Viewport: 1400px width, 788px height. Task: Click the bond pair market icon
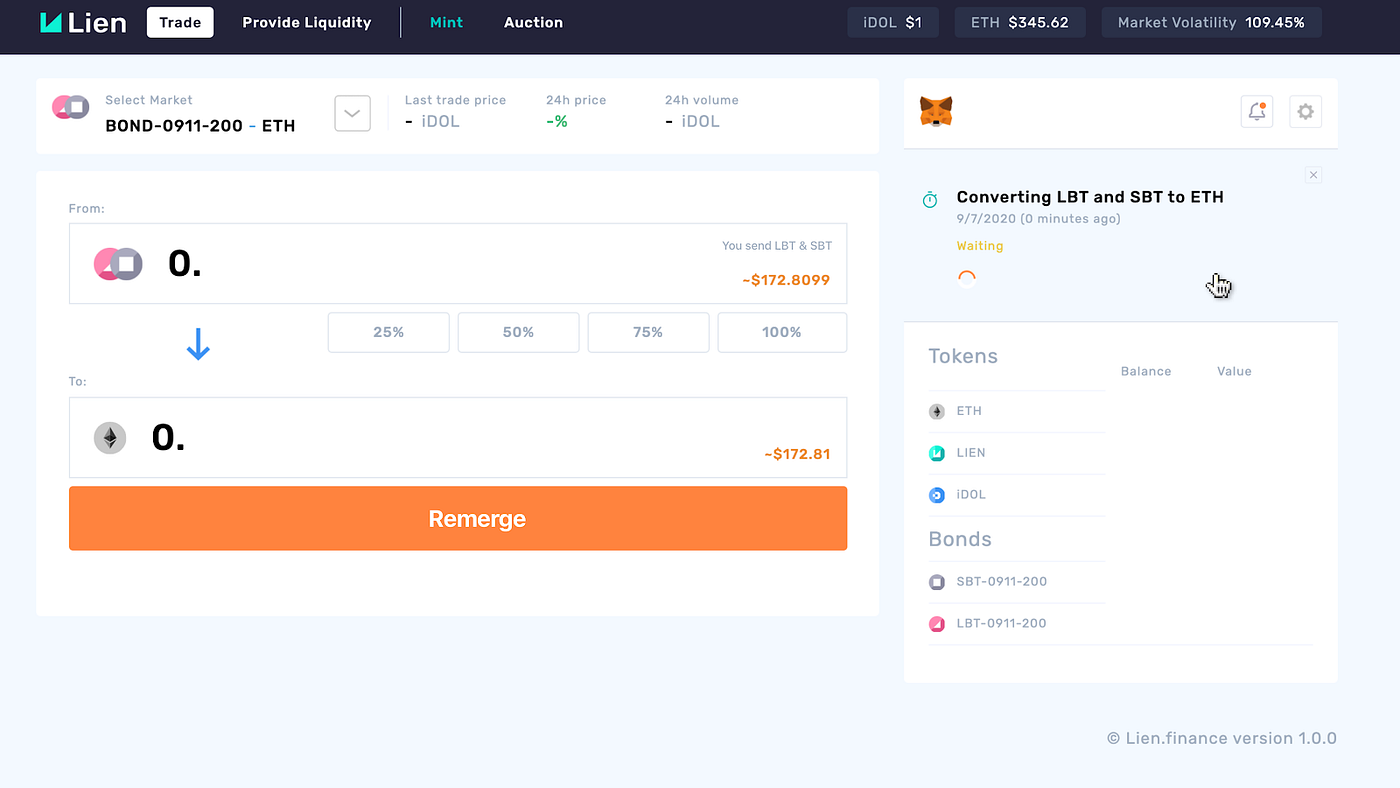pyautogui.click(x=71, y=107)
